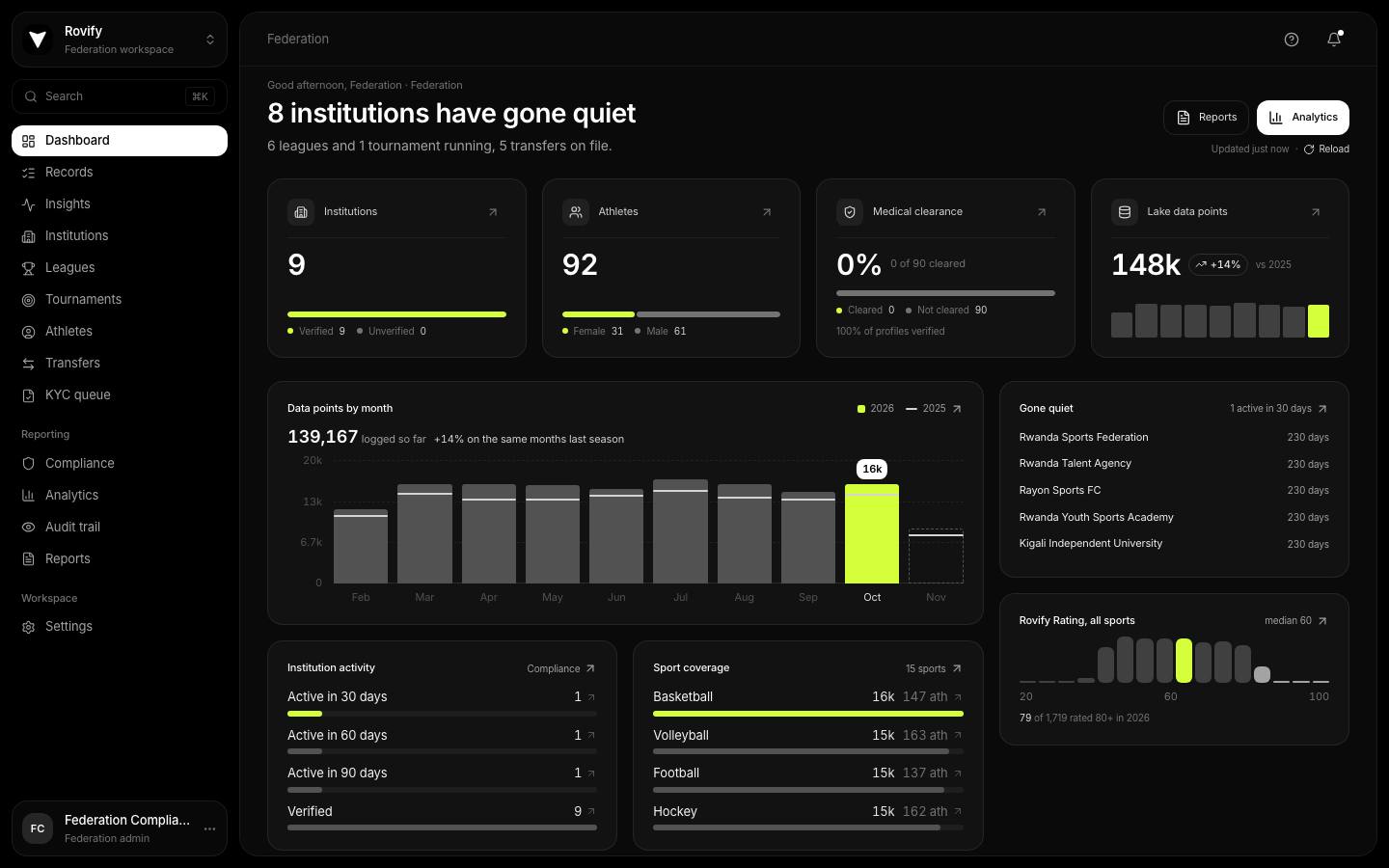1389x868 pixels.
Task: Open the Federation admin account options menu
Action: point(209,828)
